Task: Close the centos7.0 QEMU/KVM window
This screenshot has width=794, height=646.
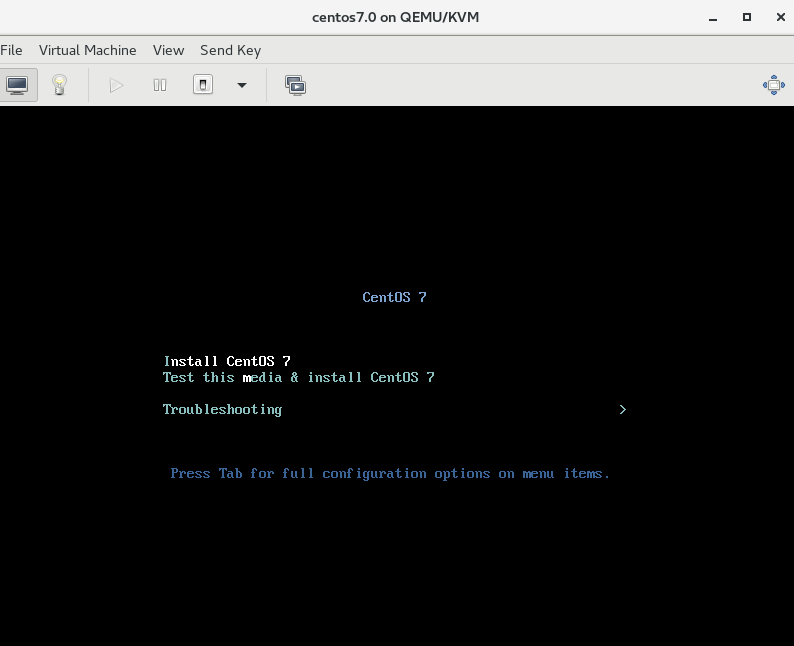Action: tap(780, 17)
